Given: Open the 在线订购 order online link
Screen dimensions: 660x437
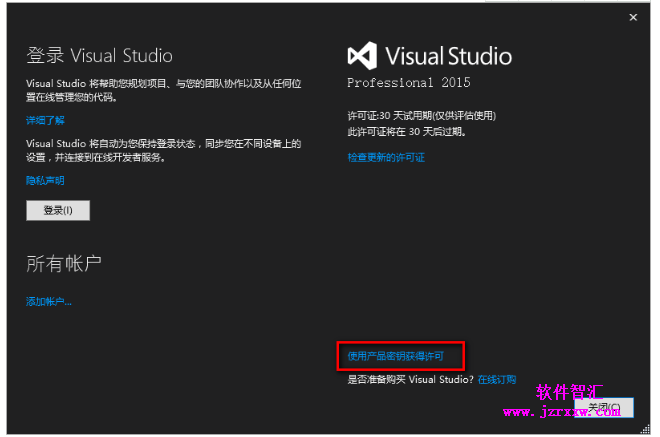Looking at the screenshot, I should coord(497,379).
